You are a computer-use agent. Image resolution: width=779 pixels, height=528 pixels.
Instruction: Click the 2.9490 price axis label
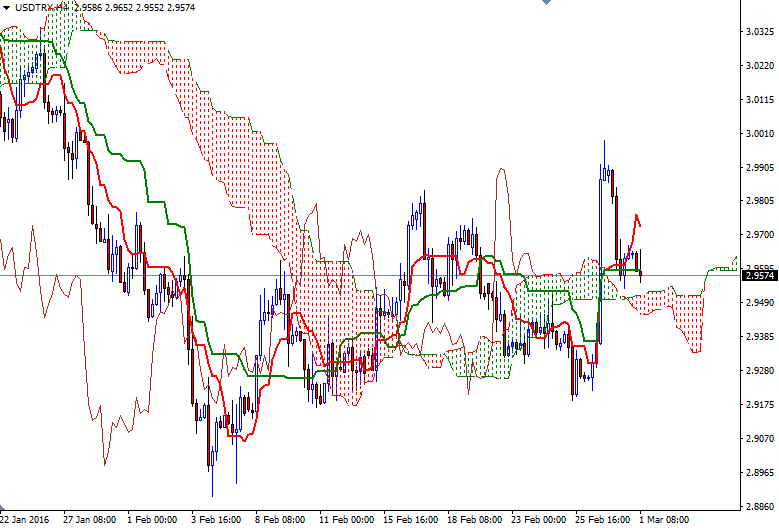[x=760, y=302]
